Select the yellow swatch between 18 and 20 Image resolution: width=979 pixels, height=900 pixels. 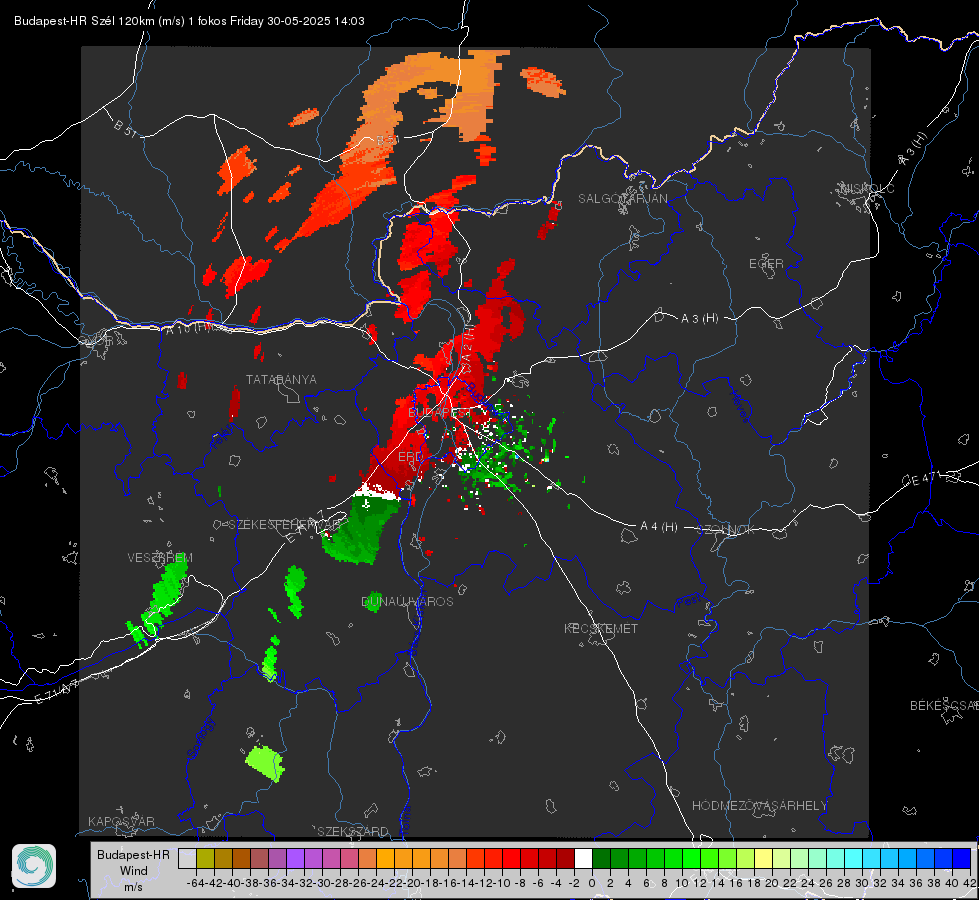pyautogui.click(x=764, y=858)
